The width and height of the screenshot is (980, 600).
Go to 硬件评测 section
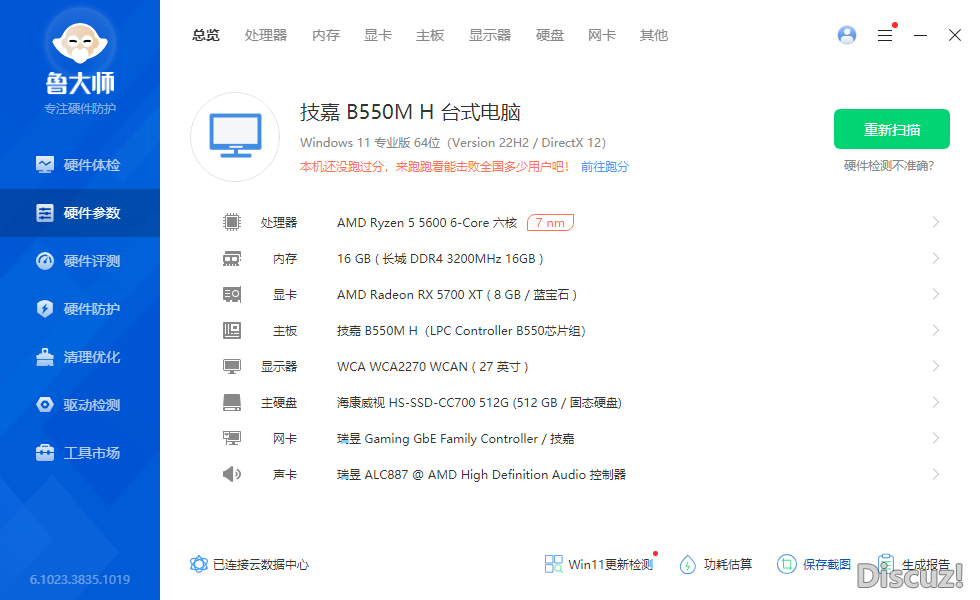[80, 261]
